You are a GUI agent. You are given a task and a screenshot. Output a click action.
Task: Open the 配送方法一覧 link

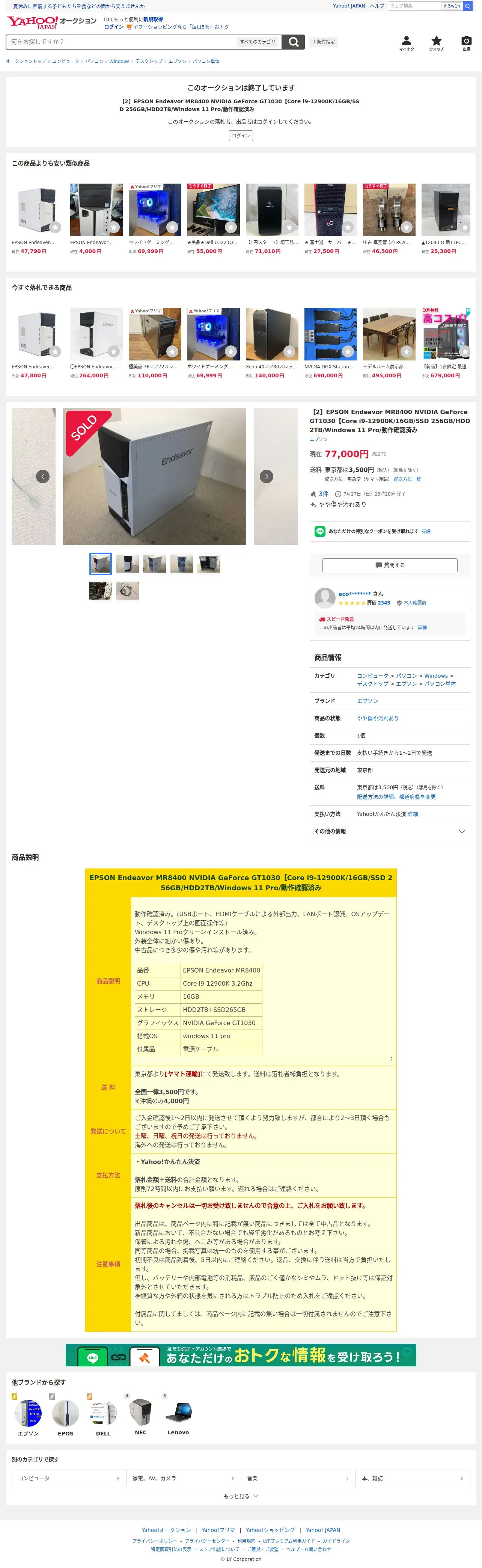(407, 479)
